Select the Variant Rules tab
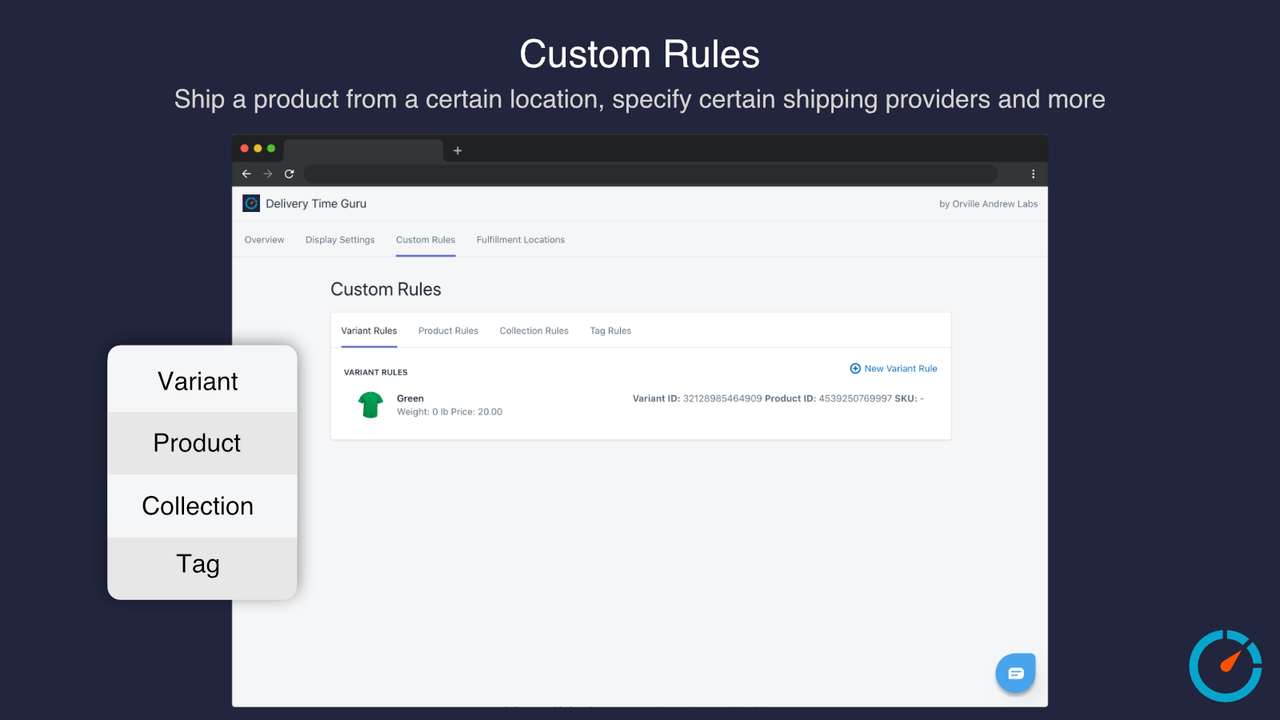The image size is (1280, 720). [x=369, y=331]
